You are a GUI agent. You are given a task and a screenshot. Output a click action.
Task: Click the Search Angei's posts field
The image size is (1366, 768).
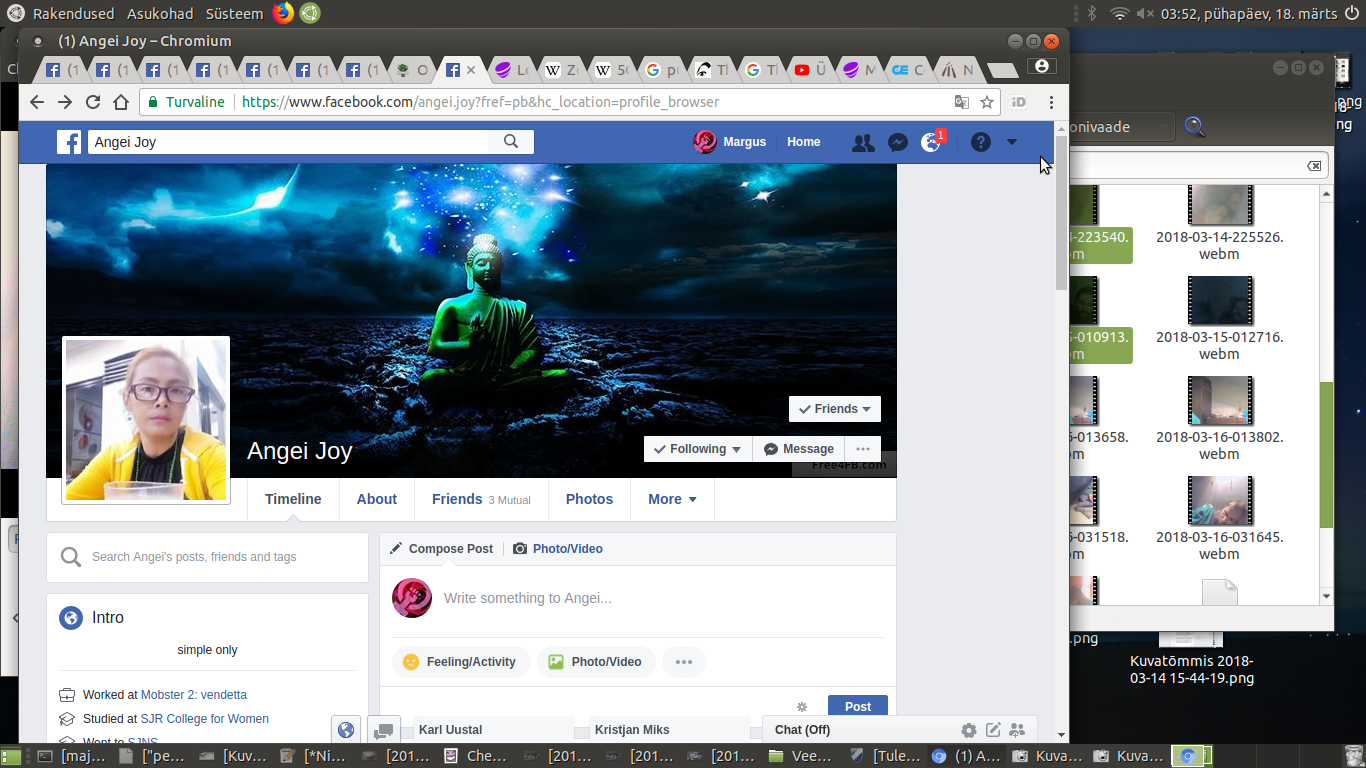[207, 557]
